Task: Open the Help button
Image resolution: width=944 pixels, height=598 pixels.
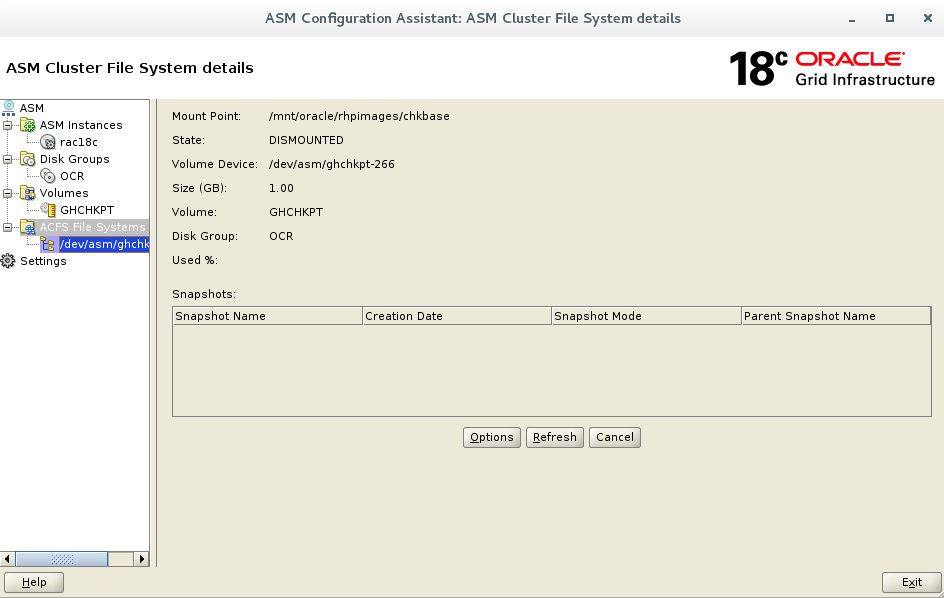Action: click(x=34, y=582)
